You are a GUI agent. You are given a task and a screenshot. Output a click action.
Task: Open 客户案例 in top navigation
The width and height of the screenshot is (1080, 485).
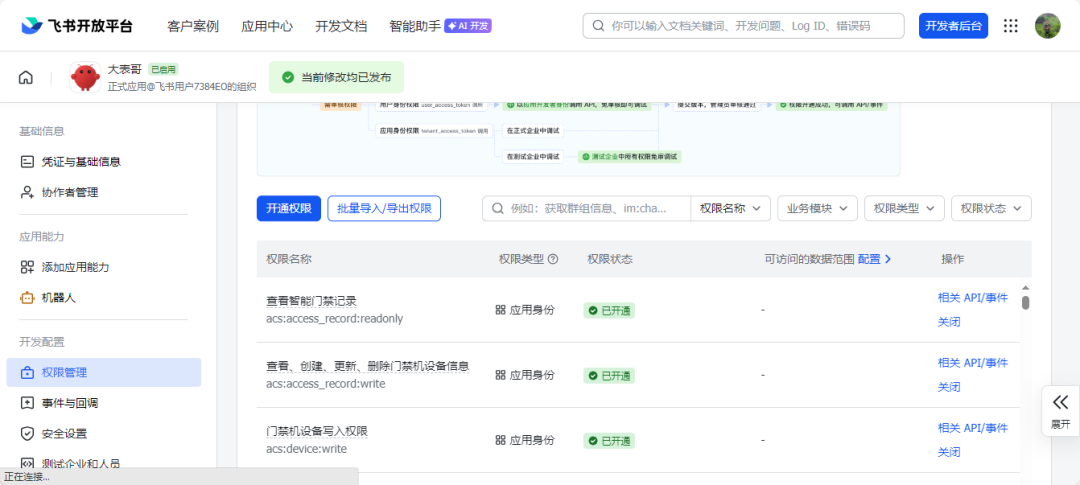coord(193,26)
